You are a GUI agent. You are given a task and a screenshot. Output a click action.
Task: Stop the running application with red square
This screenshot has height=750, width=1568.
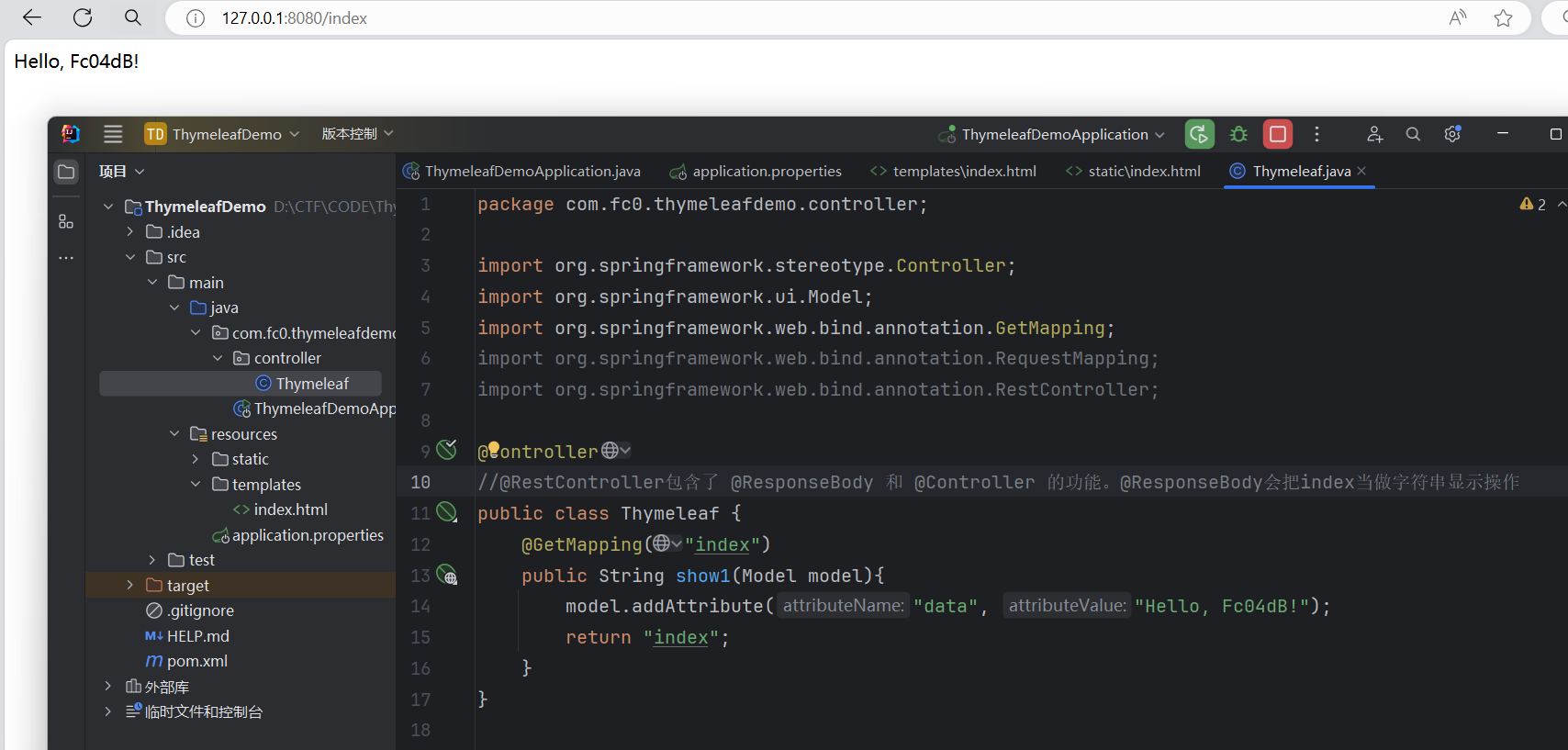[x=1277, y=134]
